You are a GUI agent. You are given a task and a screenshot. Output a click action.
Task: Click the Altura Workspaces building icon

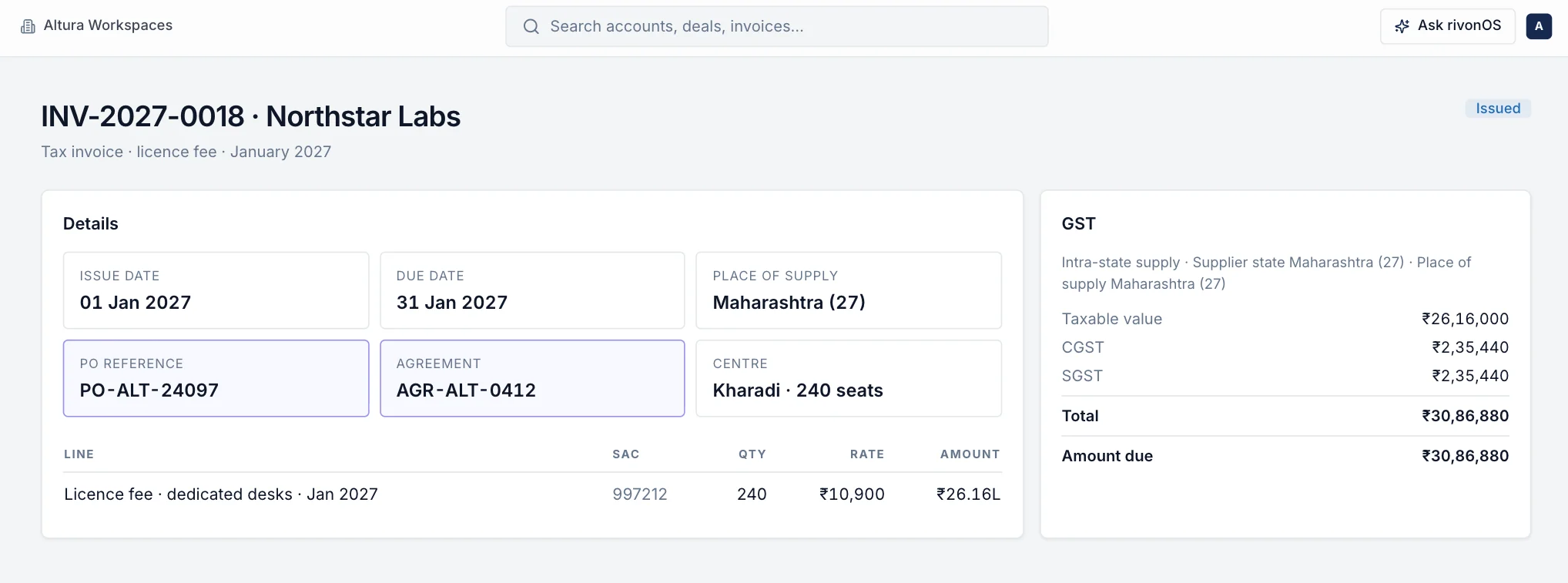pos(28,26)
